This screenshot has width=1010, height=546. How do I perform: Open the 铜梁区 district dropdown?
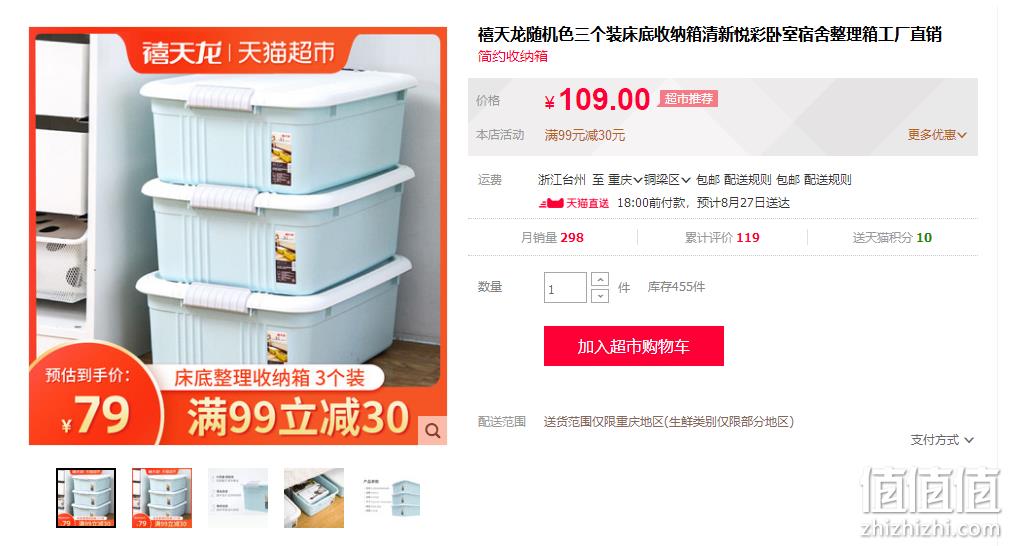(667, 180)
